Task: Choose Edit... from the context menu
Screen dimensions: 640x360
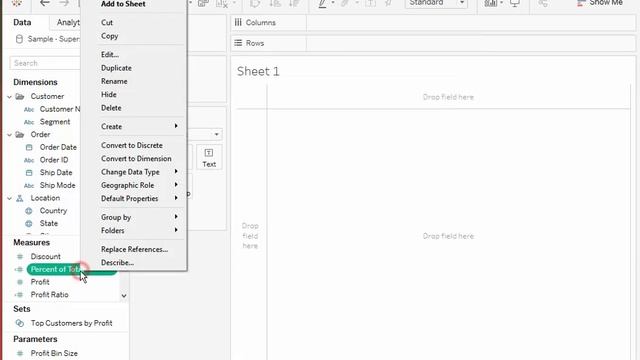Action: coord(110,54)
